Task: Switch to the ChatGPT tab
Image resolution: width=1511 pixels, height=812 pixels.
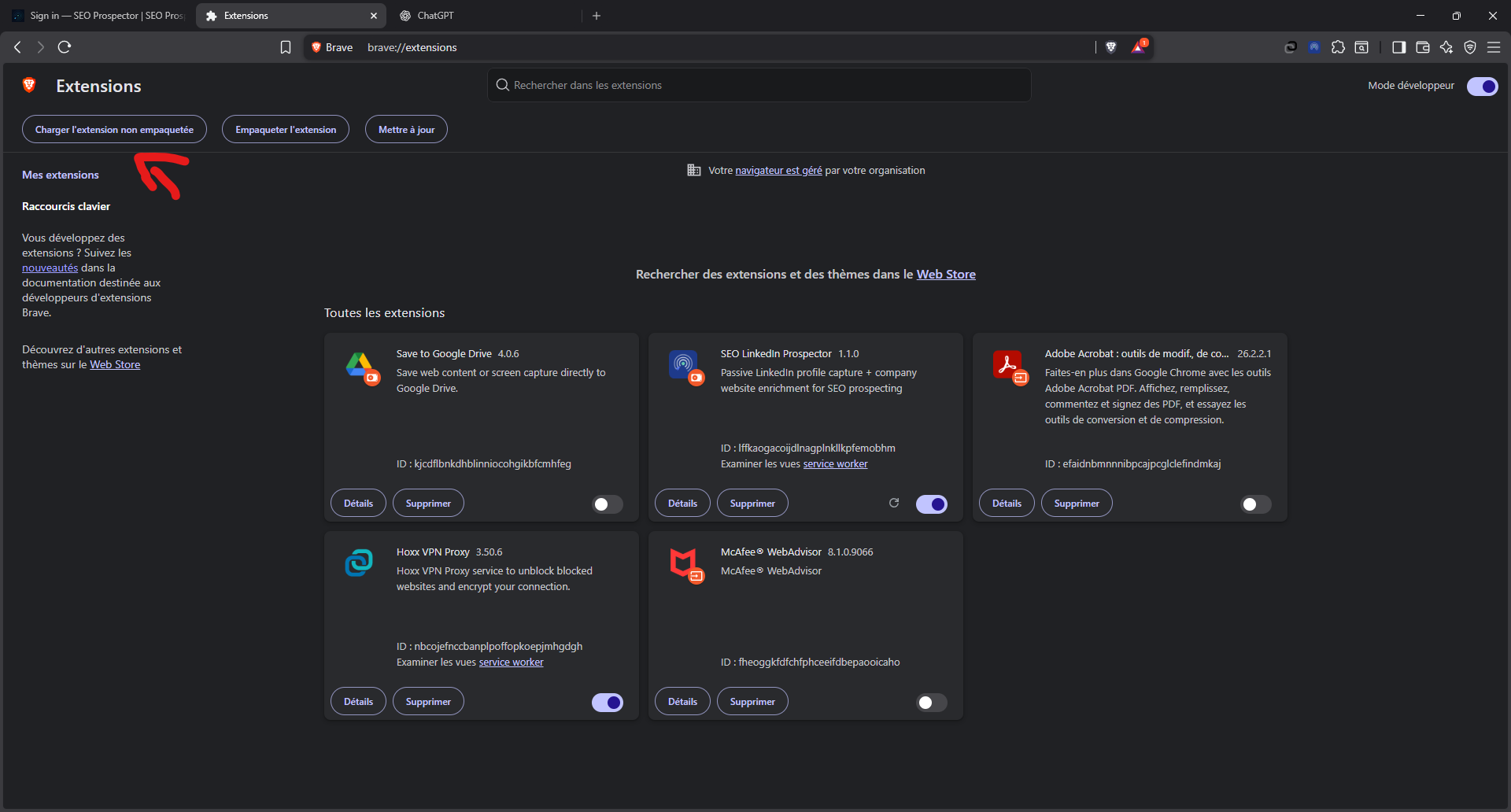Action: tap(435, 16)
